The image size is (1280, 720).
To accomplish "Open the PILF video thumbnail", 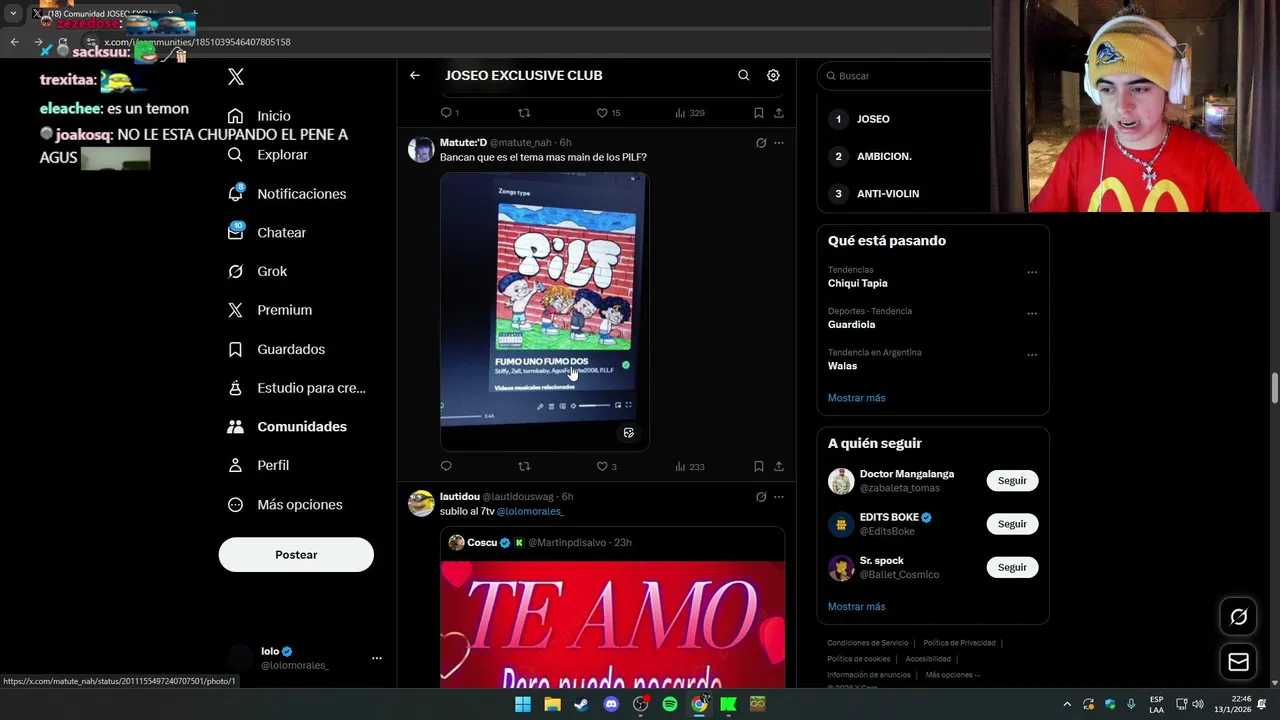I will 544,311.
